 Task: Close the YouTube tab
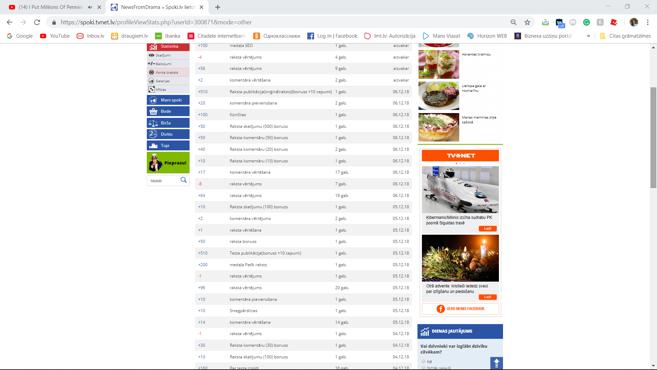pyautogui.click(x=99, y=7)
